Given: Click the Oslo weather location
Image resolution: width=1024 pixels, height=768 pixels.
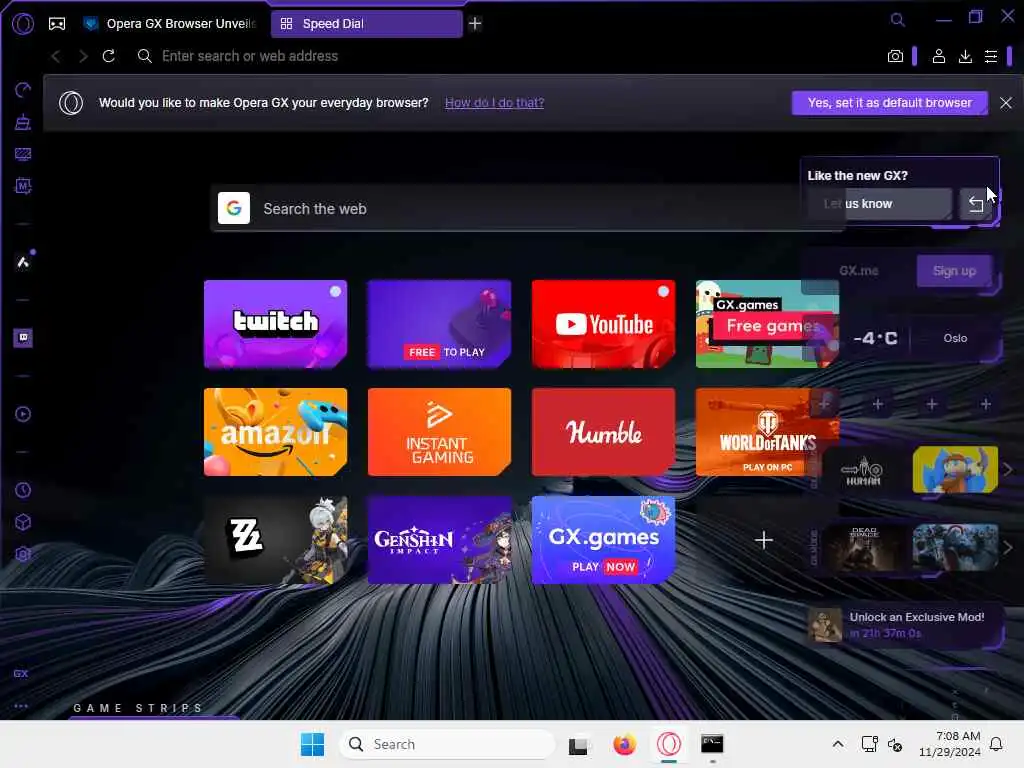Looking at the screenshot, I should point(955,338).
